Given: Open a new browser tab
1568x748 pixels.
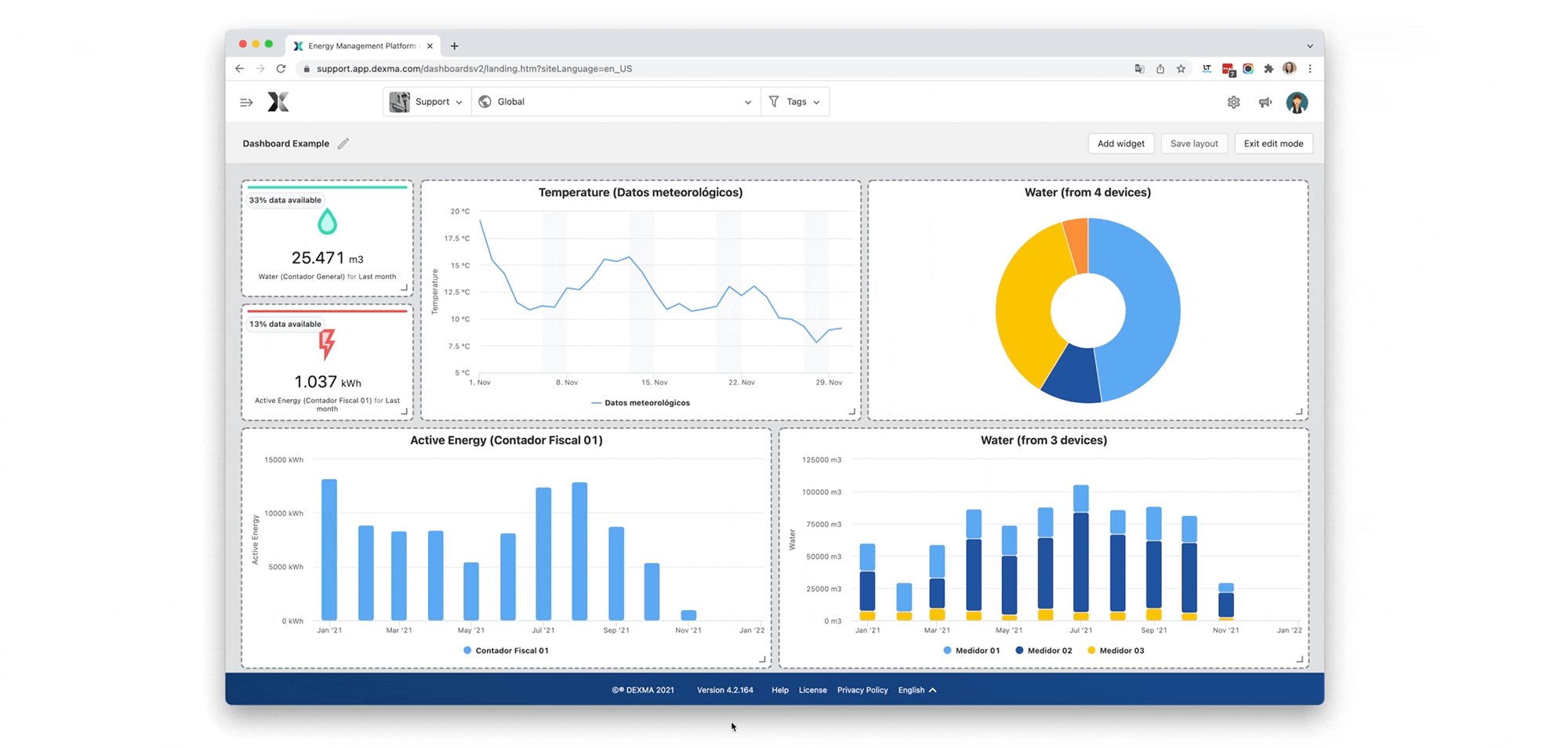Looking at the screenshot, I should pos(455,46).
